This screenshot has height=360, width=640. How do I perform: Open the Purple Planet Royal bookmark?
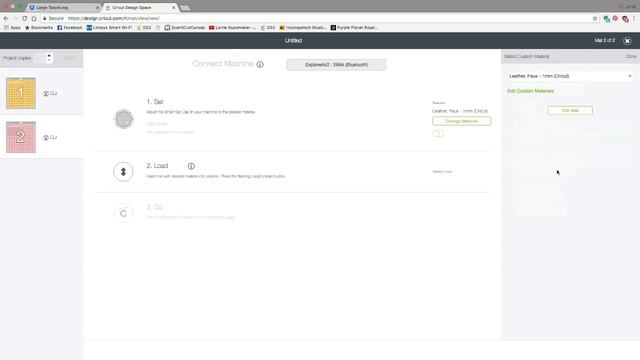pos(354,28)
